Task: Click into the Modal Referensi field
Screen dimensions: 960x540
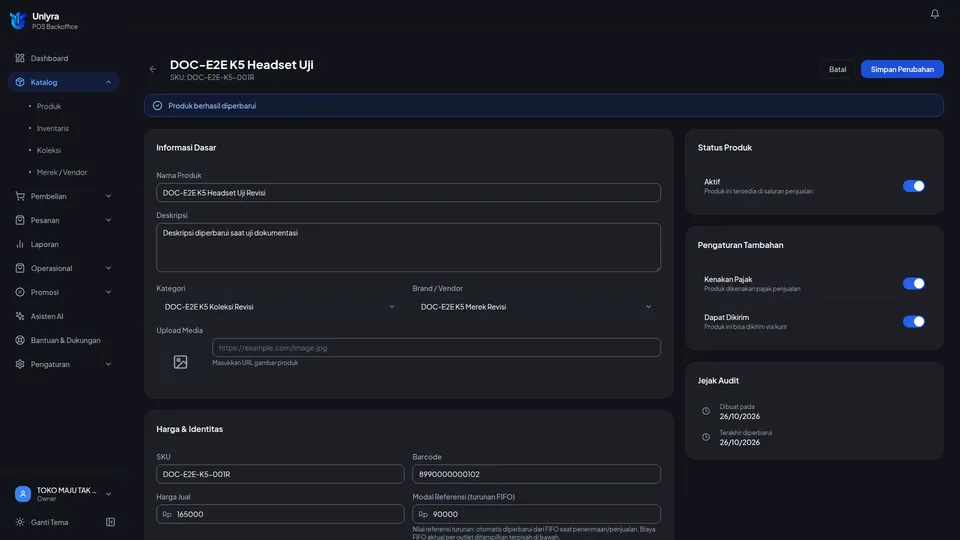Action: 536,514
